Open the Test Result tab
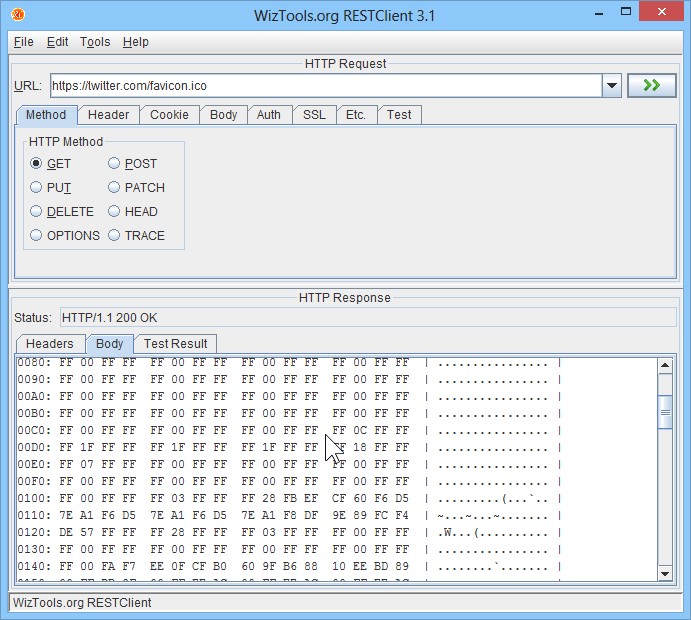The width and height of the screenshot is (691, 620). (175, 344)
